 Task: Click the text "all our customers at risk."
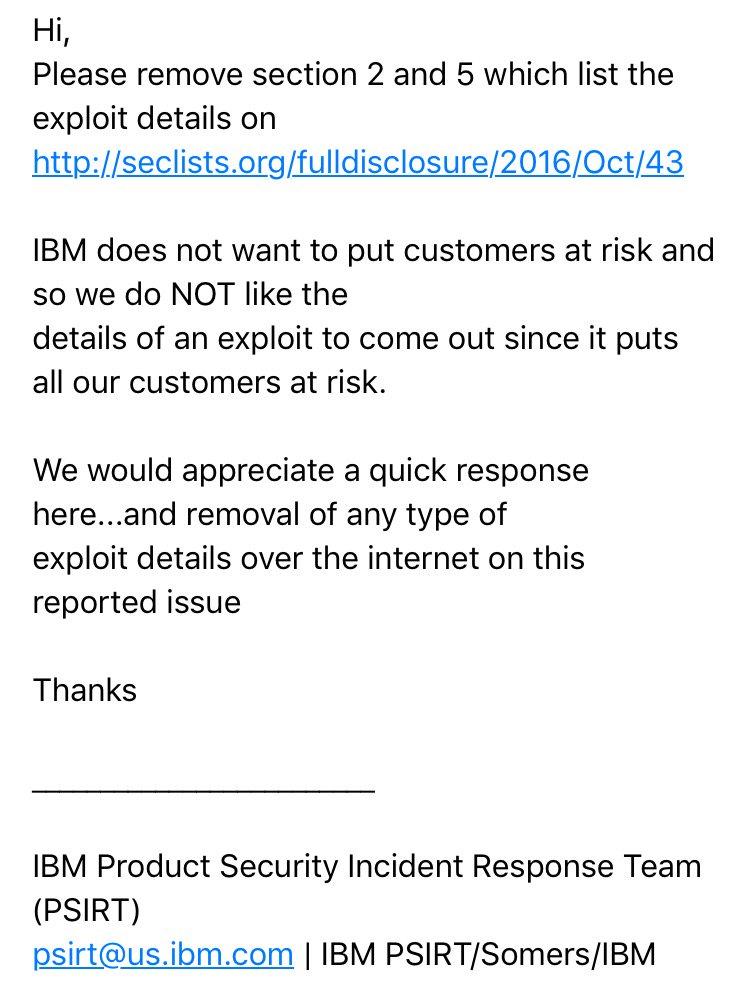(209, 382)
